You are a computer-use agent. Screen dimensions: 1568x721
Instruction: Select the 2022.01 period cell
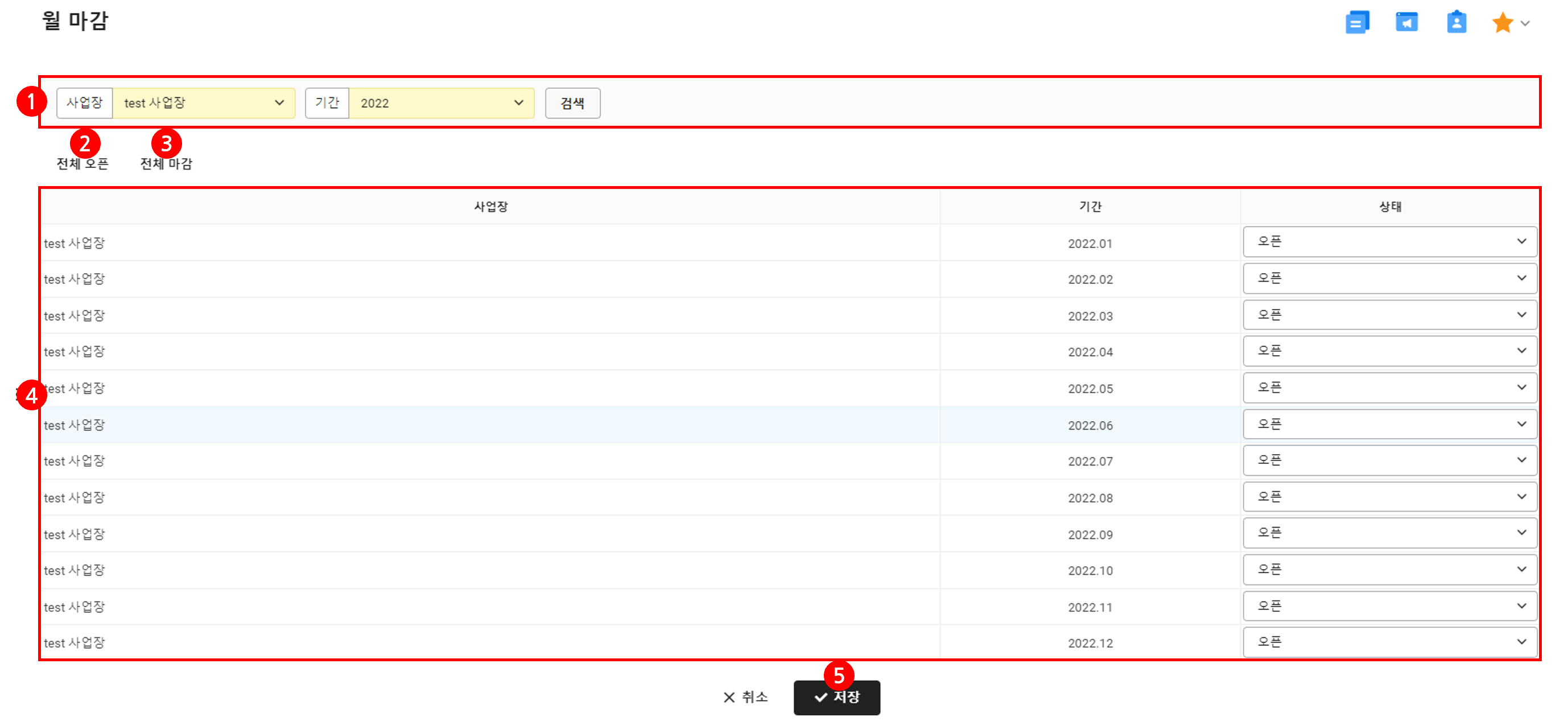(x=1090, y=244)
